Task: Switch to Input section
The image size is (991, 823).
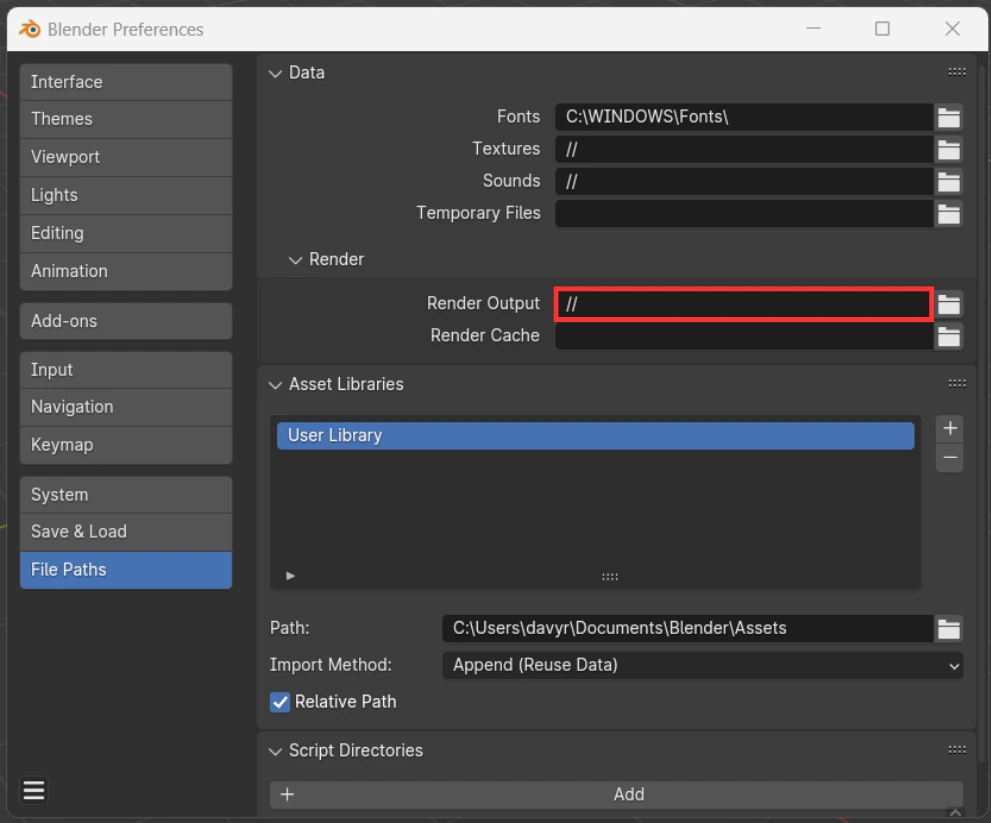Action: pyautogui.click(x=126, y=370)
